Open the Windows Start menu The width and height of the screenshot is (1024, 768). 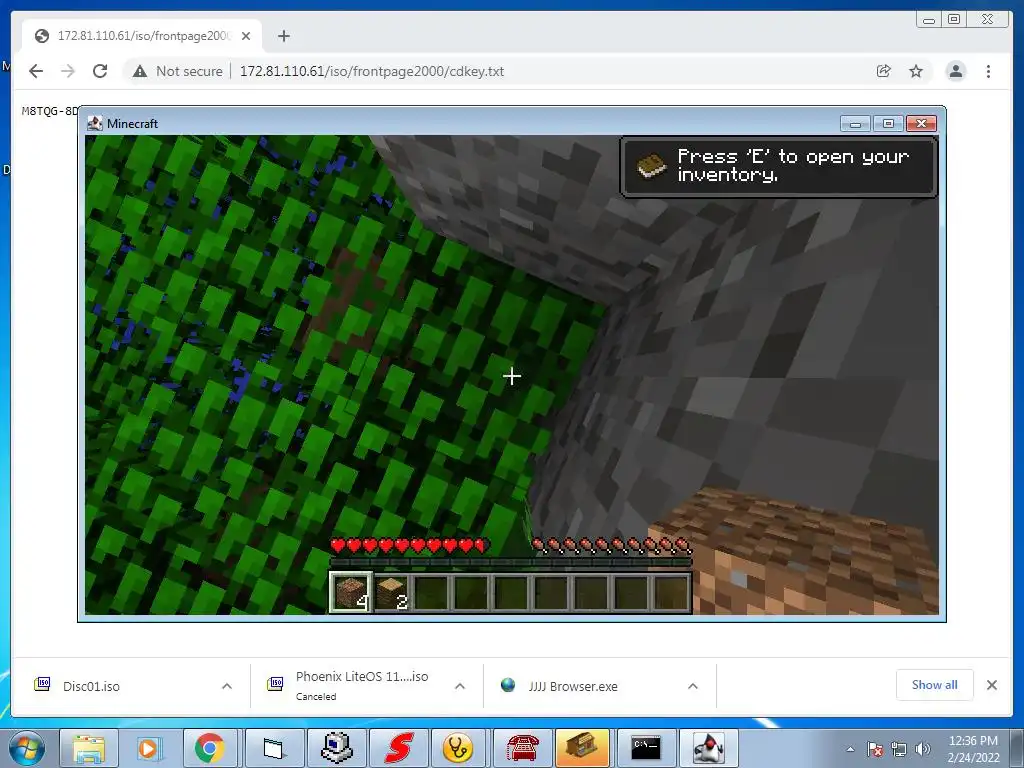(x=27, y=748)
